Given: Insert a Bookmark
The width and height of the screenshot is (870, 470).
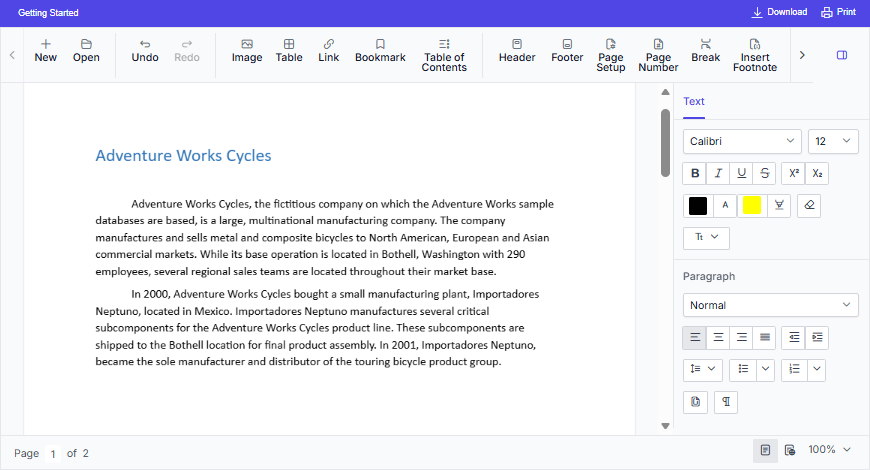Looking at the screenshot, I should 380,51.
